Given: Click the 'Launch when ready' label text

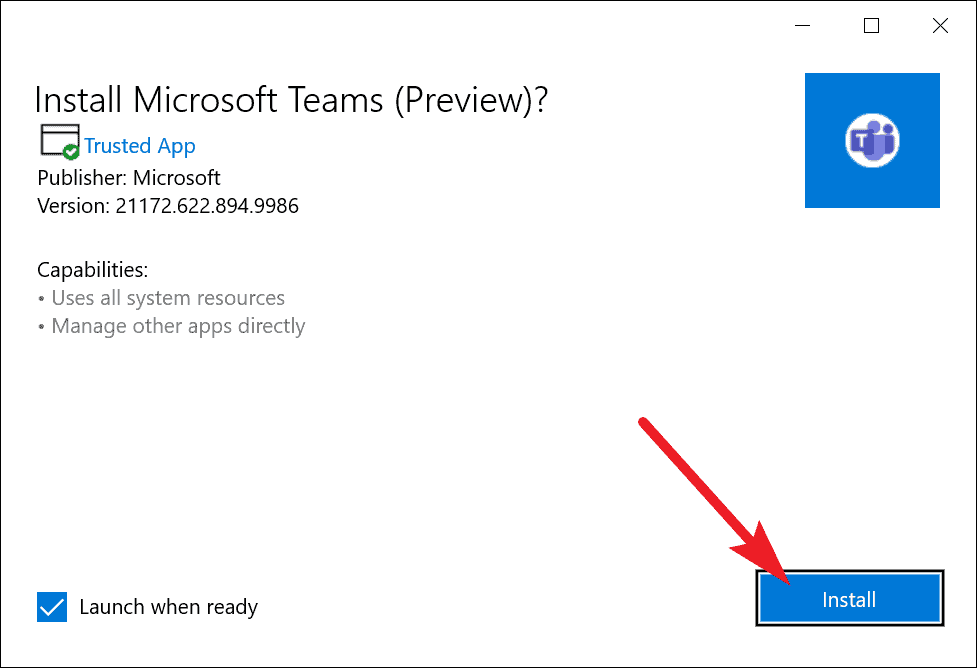Looking at the screenshot, I should (x=168, y=607).
